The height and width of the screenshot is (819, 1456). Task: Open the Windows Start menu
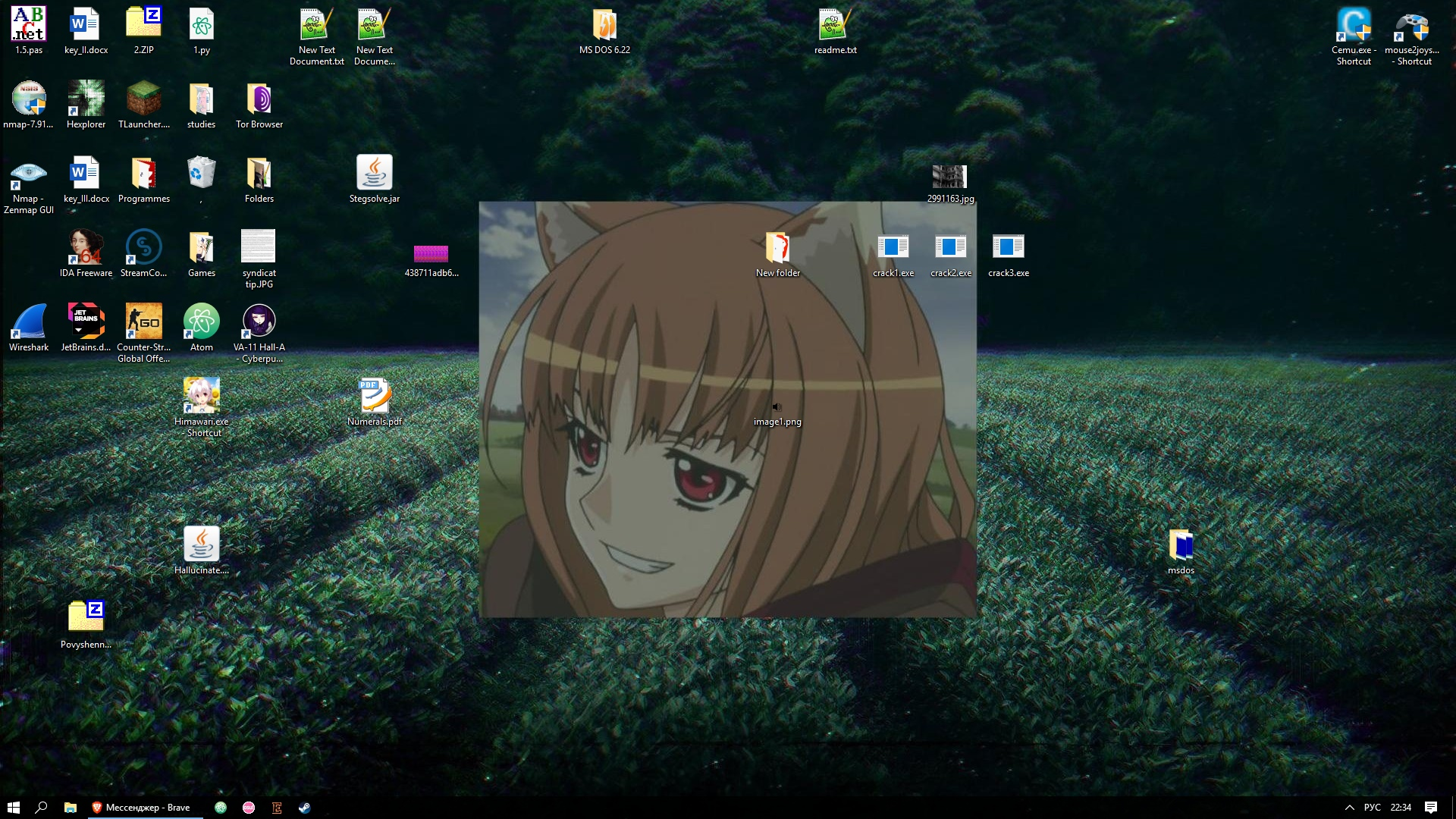[x=14, y=808]
